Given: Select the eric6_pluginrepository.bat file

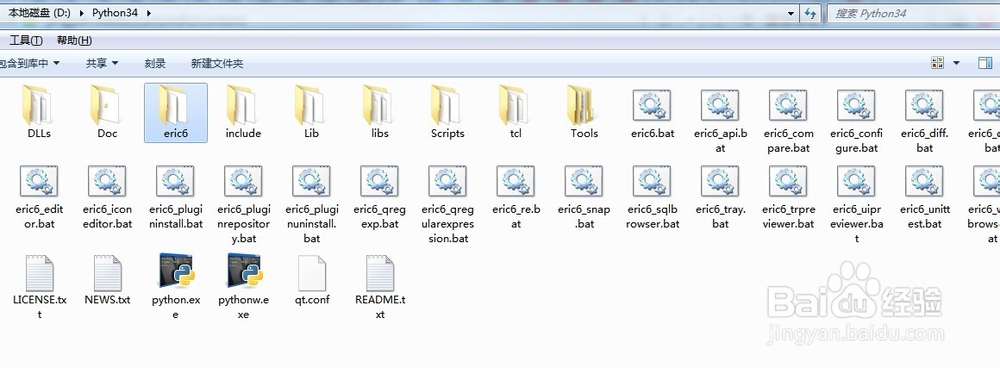Looking at the screenshot, I should click(x=243, y=204).
